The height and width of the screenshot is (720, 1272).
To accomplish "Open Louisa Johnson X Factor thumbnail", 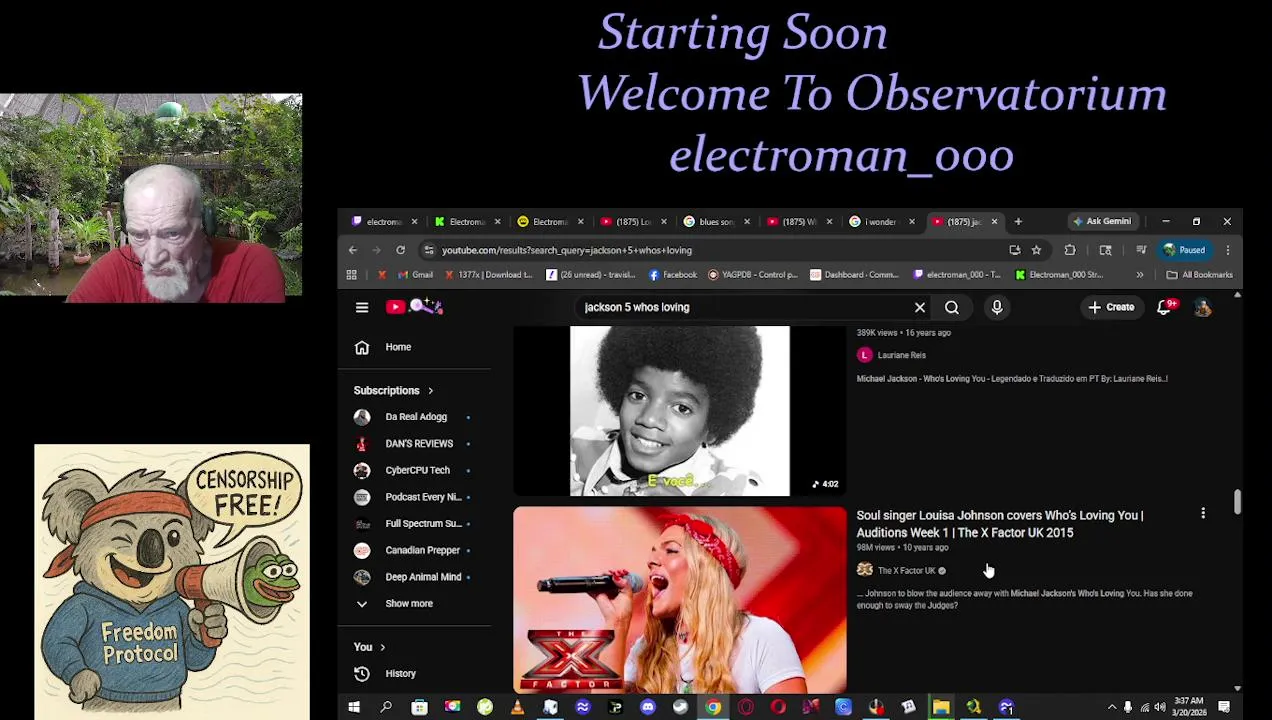I will point(680,600).
